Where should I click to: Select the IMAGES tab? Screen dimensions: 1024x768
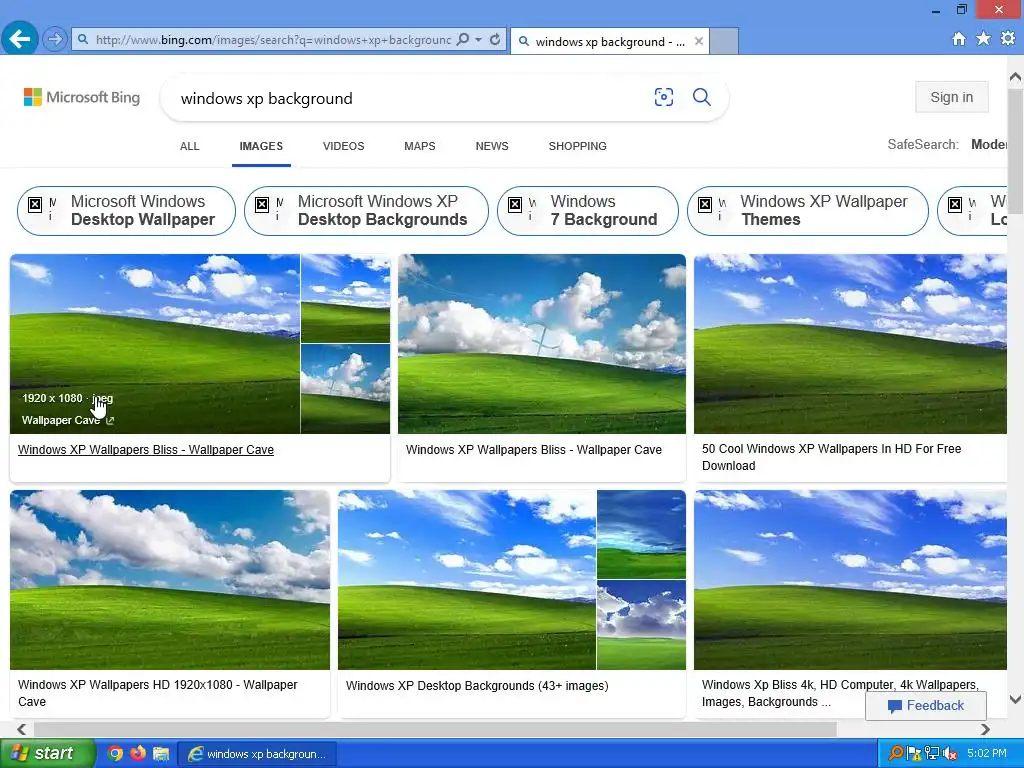(261, 146)
